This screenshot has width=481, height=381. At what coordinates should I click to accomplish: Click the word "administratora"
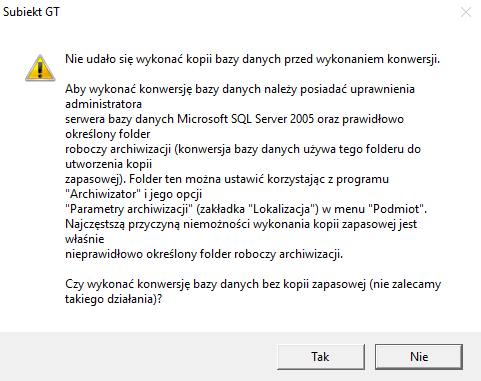pyautogui.click(x=103, y=104)
